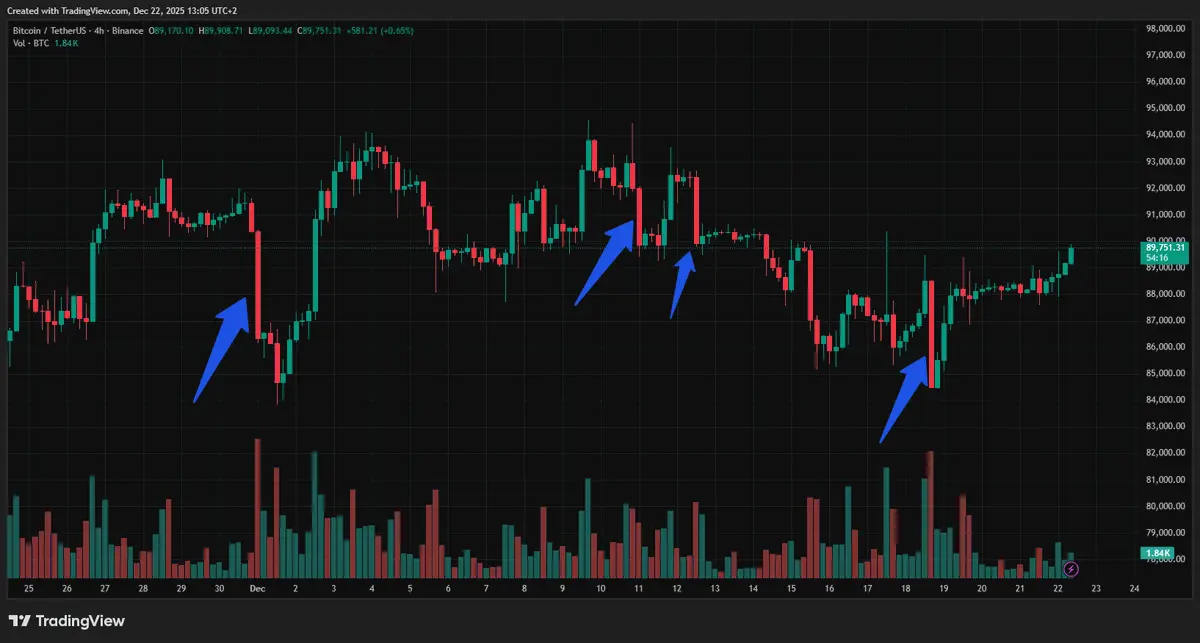Viewport: 1200px width, 643px height.
Task: Click the purple lightning event icon
Action: click(1071, 569)
